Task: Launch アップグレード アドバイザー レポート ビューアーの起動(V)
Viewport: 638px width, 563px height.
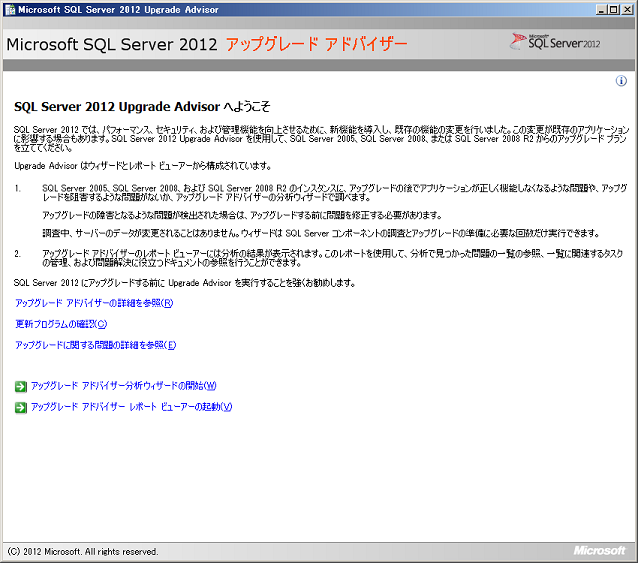Action: 131,407
